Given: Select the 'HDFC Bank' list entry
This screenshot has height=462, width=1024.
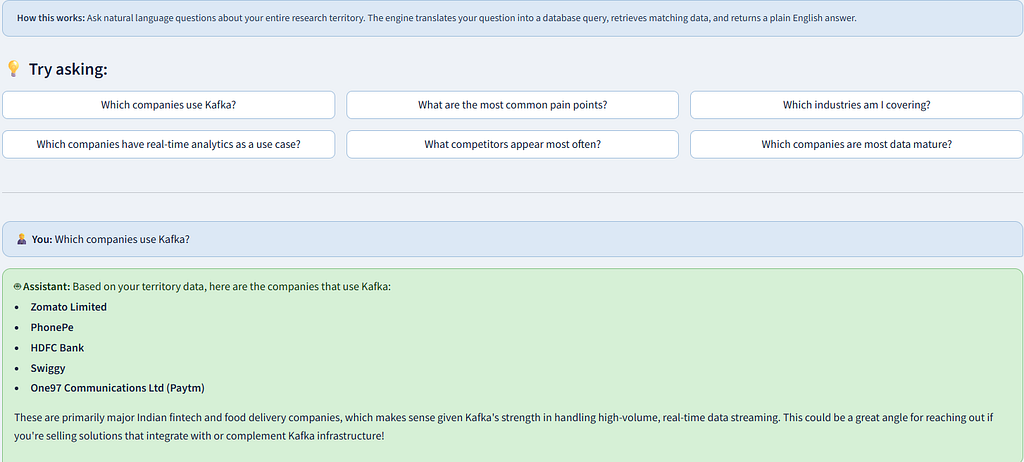Looking at the screenshot, I should point(57,348).
